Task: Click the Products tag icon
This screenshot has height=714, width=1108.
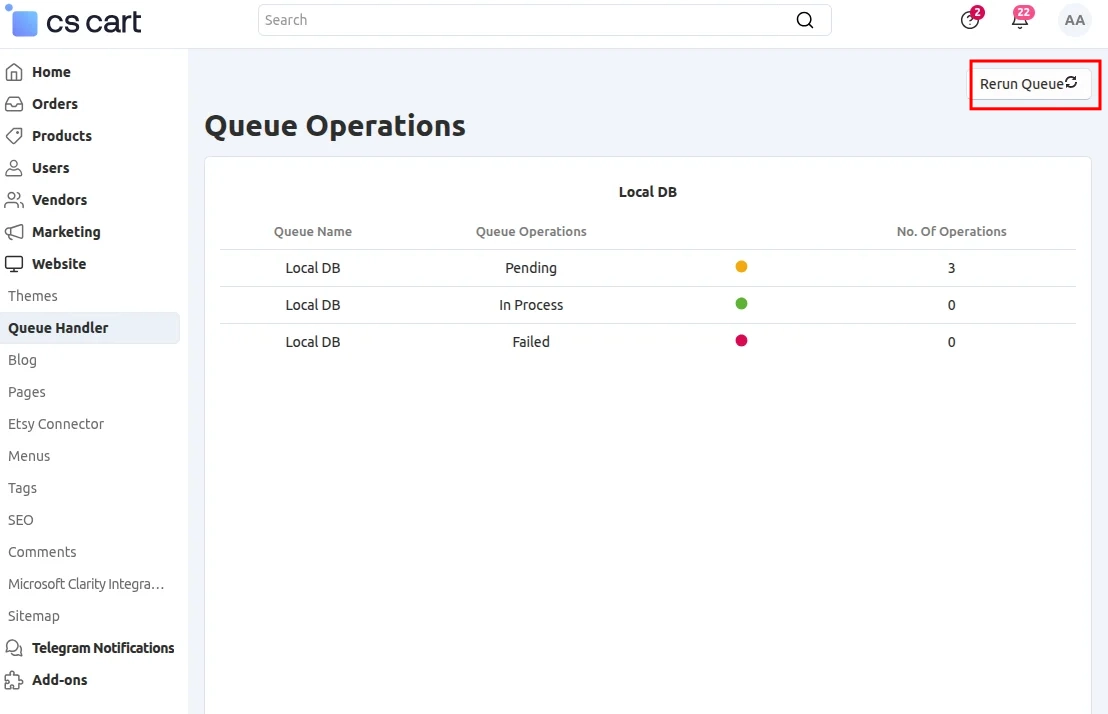Action: (x=14, y=136)
